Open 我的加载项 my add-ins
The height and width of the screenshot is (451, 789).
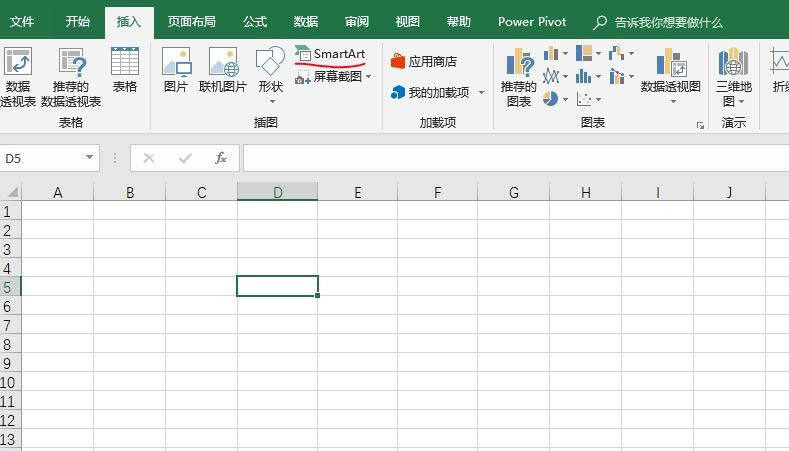pos(430,92)
